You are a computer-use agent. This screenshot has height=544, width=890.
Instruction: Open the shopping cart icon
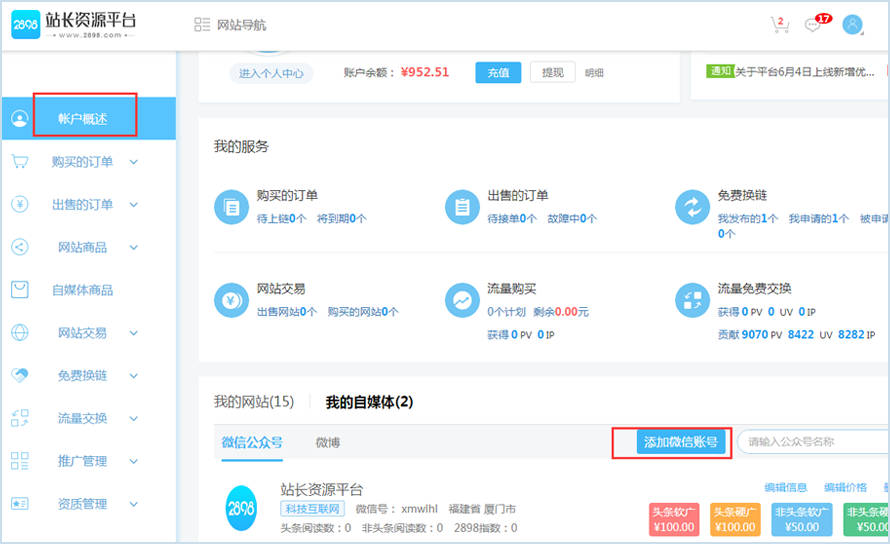(x=778, y=25)
